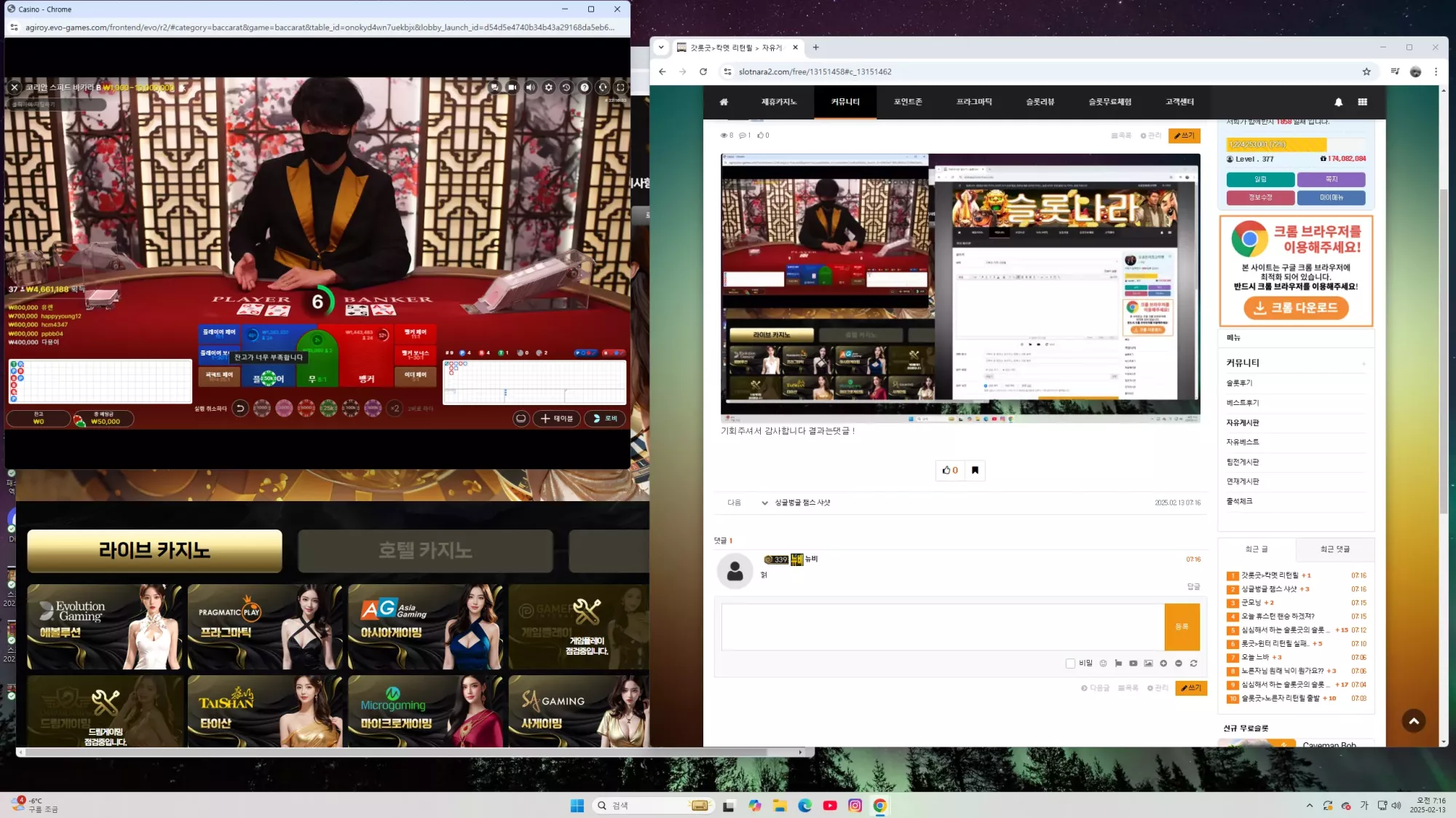
Task: Return to lobby with the 로비 button
Action: pyautogui.click(x=605, y=419)
